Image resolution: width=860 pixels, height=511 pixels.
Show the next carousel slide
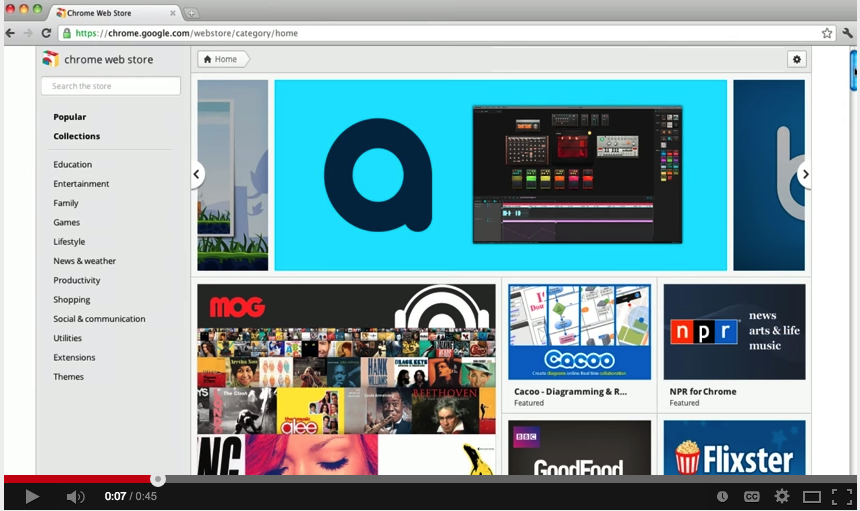(x=805, y=174)
